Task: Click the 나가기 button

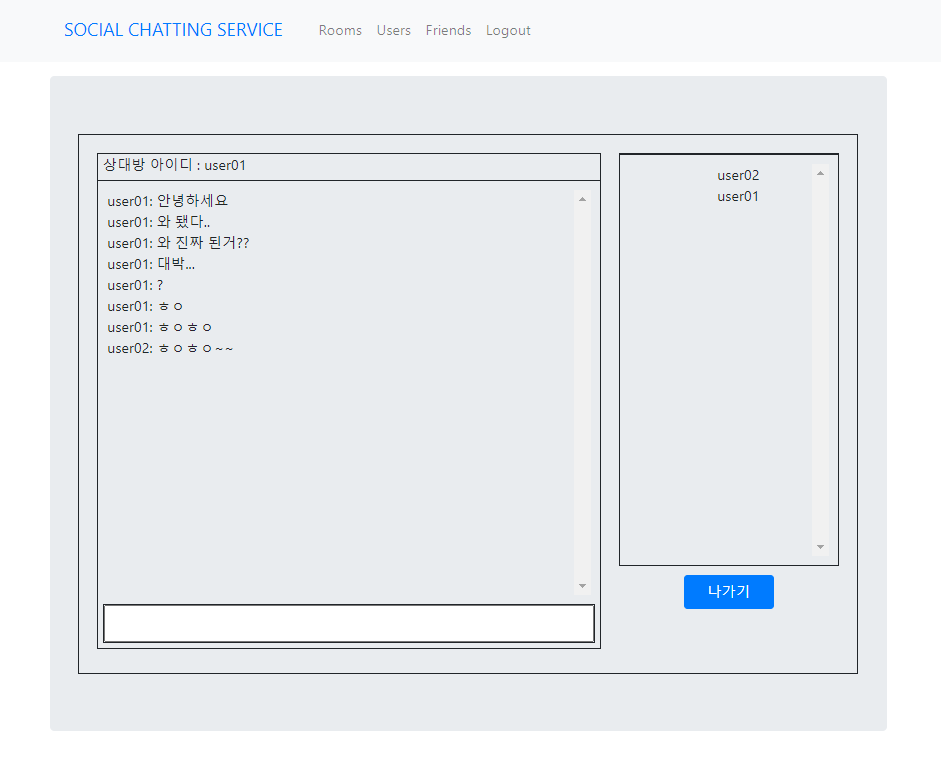Action: [x=729, y=592]
